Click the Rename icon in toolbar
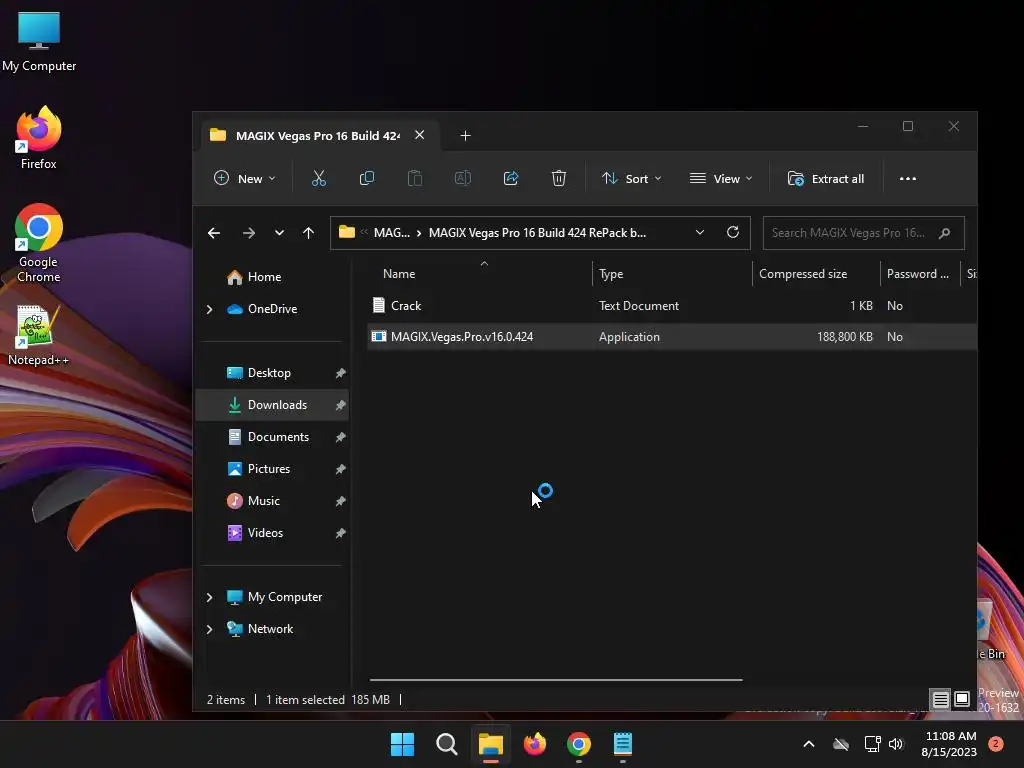1024x768 pixels. 462,178
